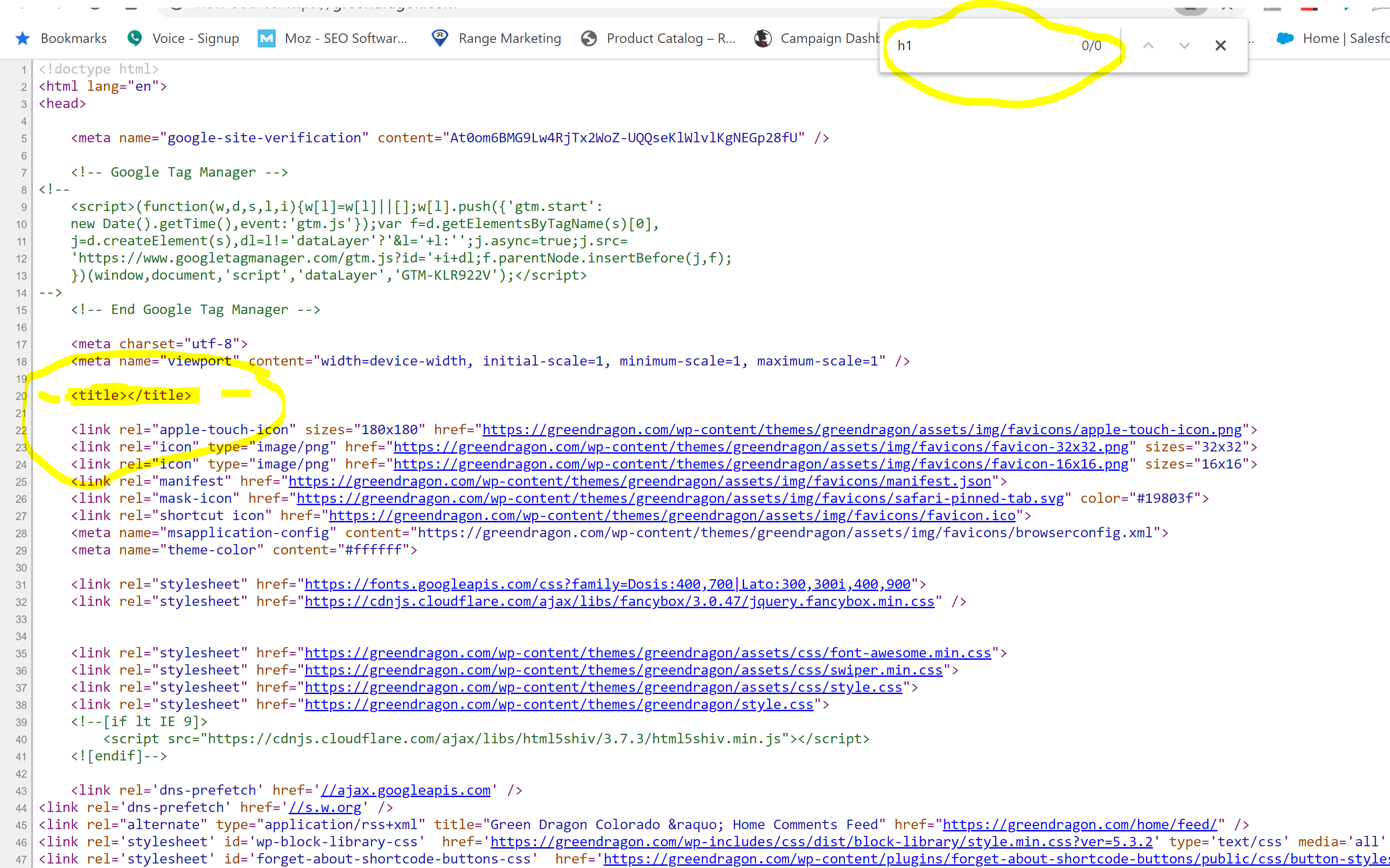Screen dimensions: 1390x868
Task: Click the Moz favicon in bookmarks bar
Action: tap(266, 38)
